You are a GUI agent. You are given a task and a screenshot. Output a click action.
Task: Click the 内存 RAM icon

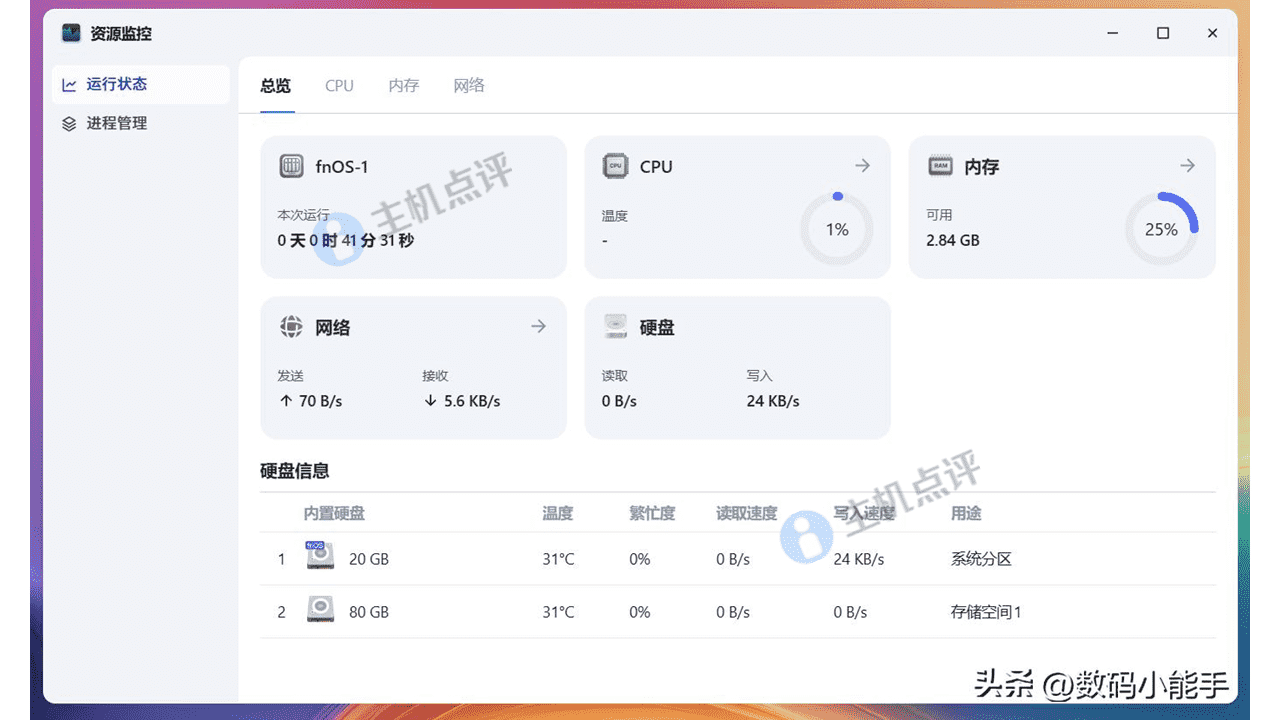tap(940, 166)
